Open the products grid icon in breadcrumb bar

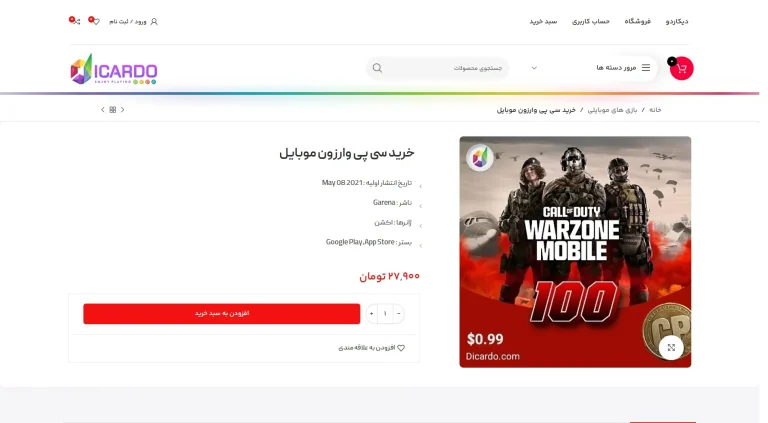click(x=113, y=110)
